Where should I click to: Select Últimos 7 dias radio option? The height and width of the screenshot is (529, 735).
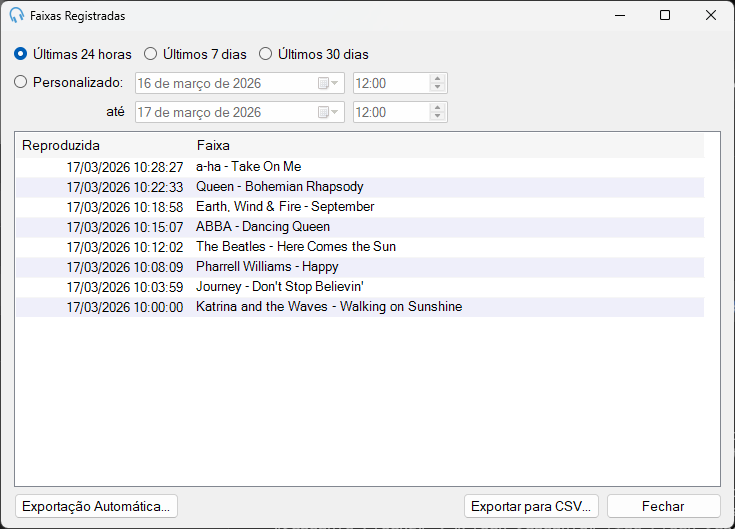click(x=195, y=54)
